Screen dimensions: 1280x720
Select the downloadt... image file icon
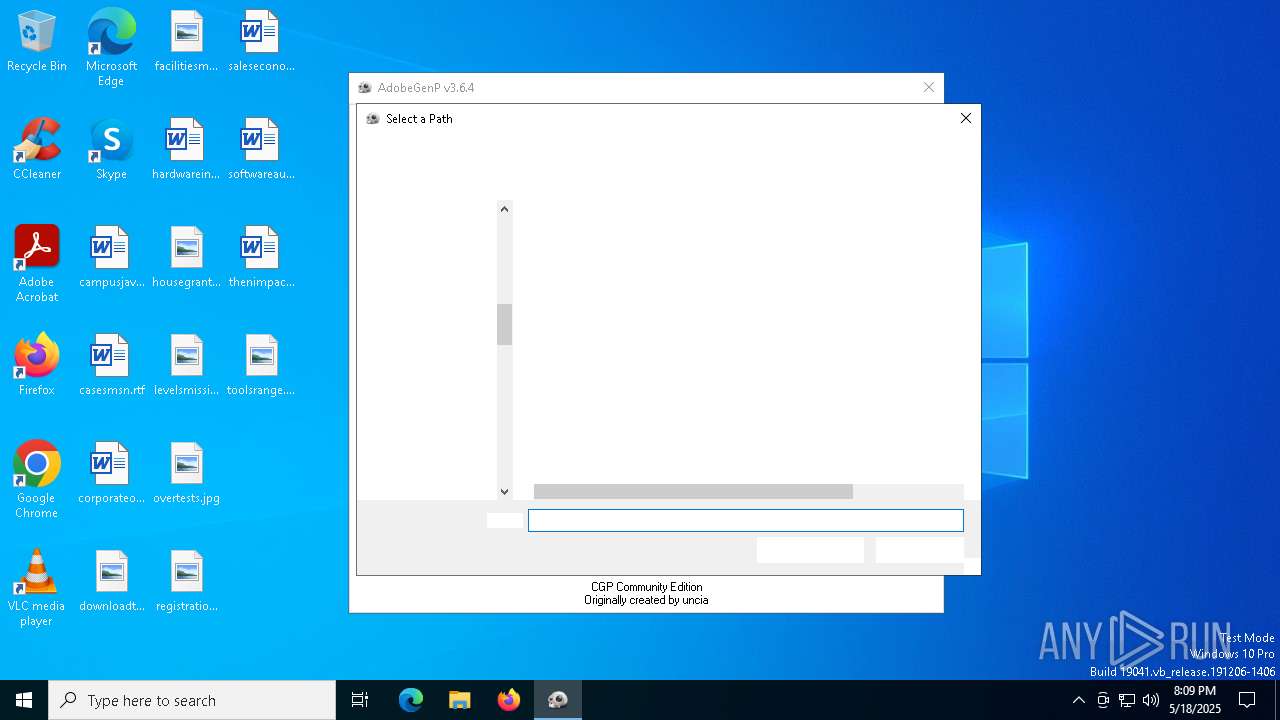[111, 582]
